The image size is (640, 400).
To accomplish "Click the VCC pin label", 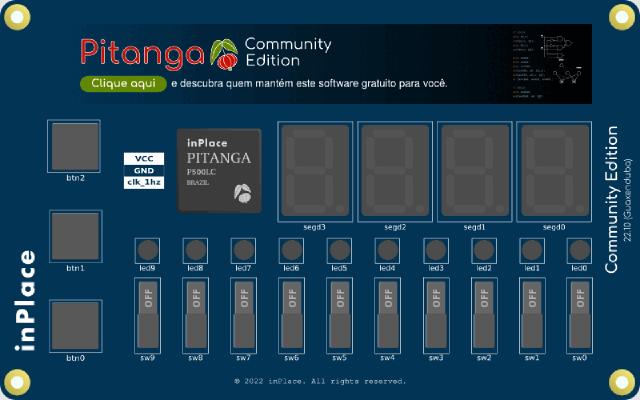I will 144,159.
